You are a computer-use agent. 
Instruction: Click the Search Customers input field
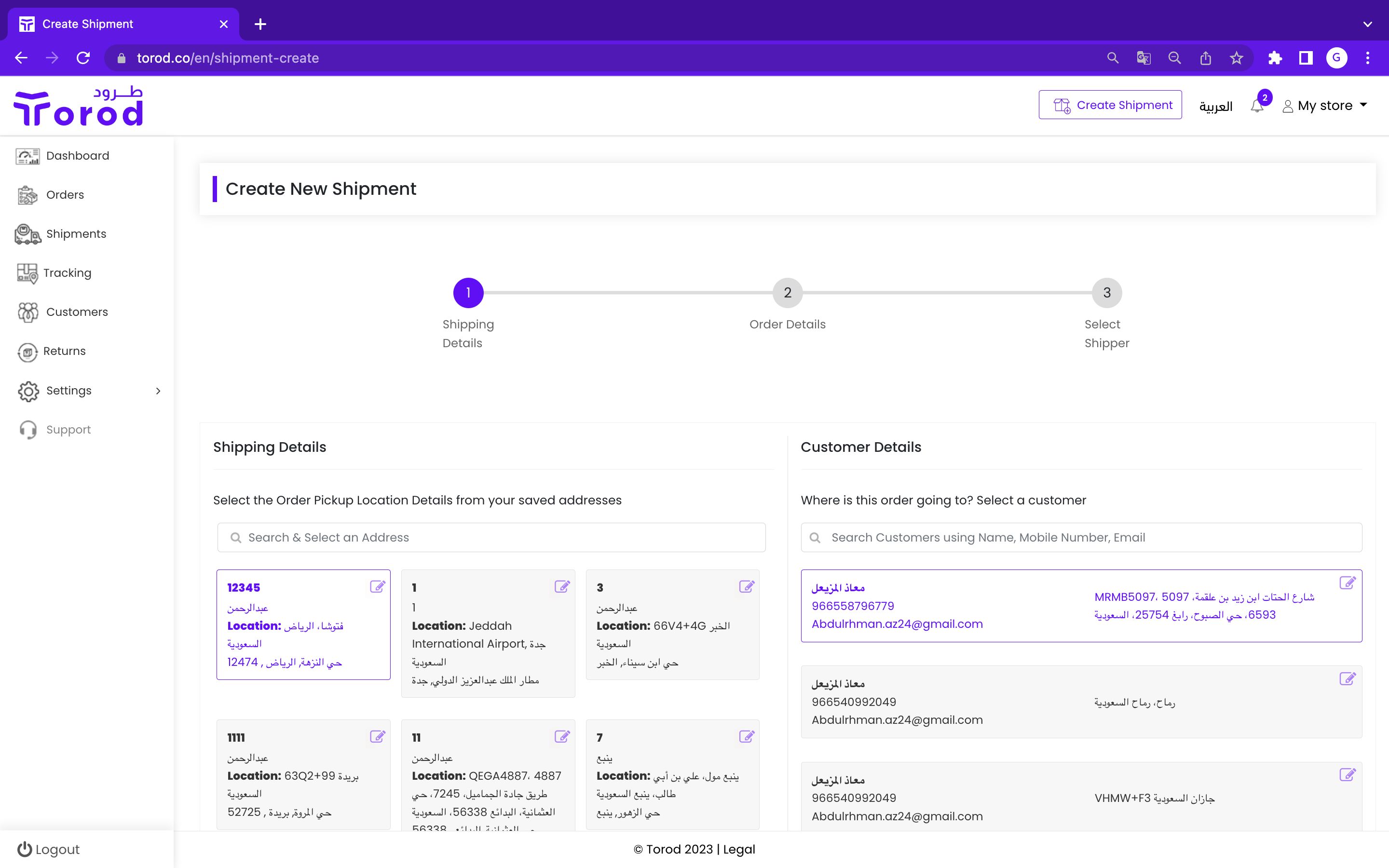1081,537
